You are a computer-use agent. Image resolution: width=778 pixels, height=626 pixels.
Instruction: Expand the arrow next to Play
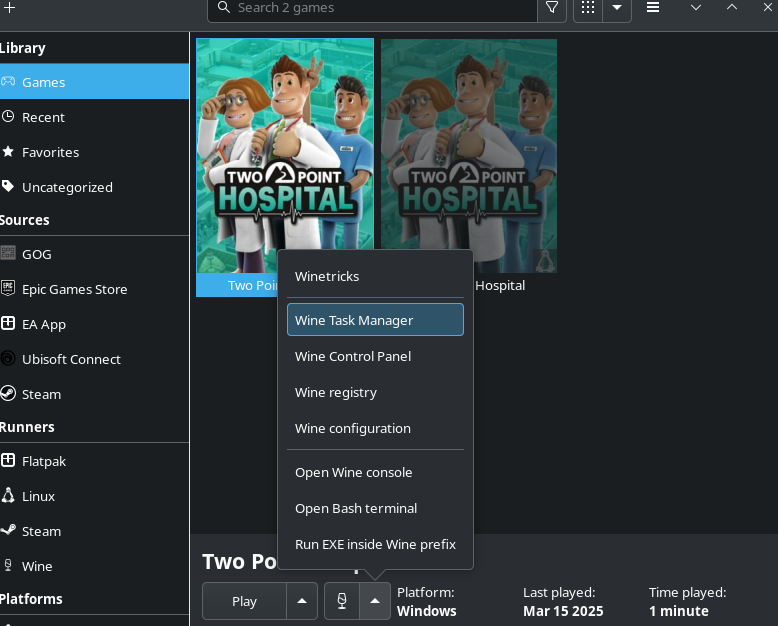coord(302,601)
